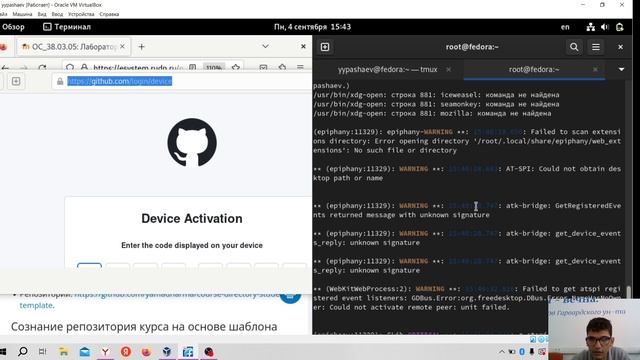This screenshot has height=360, width=640.
Task: Click the Firefox back arrow
Action: [5, 67]
